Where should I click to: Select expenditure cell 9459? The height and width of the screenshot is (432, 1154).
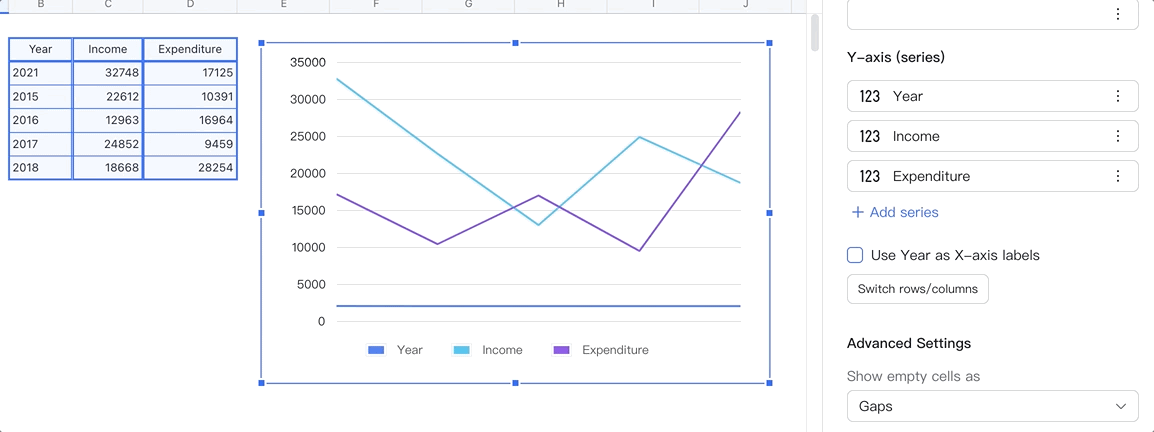click(x=190, y=144)
